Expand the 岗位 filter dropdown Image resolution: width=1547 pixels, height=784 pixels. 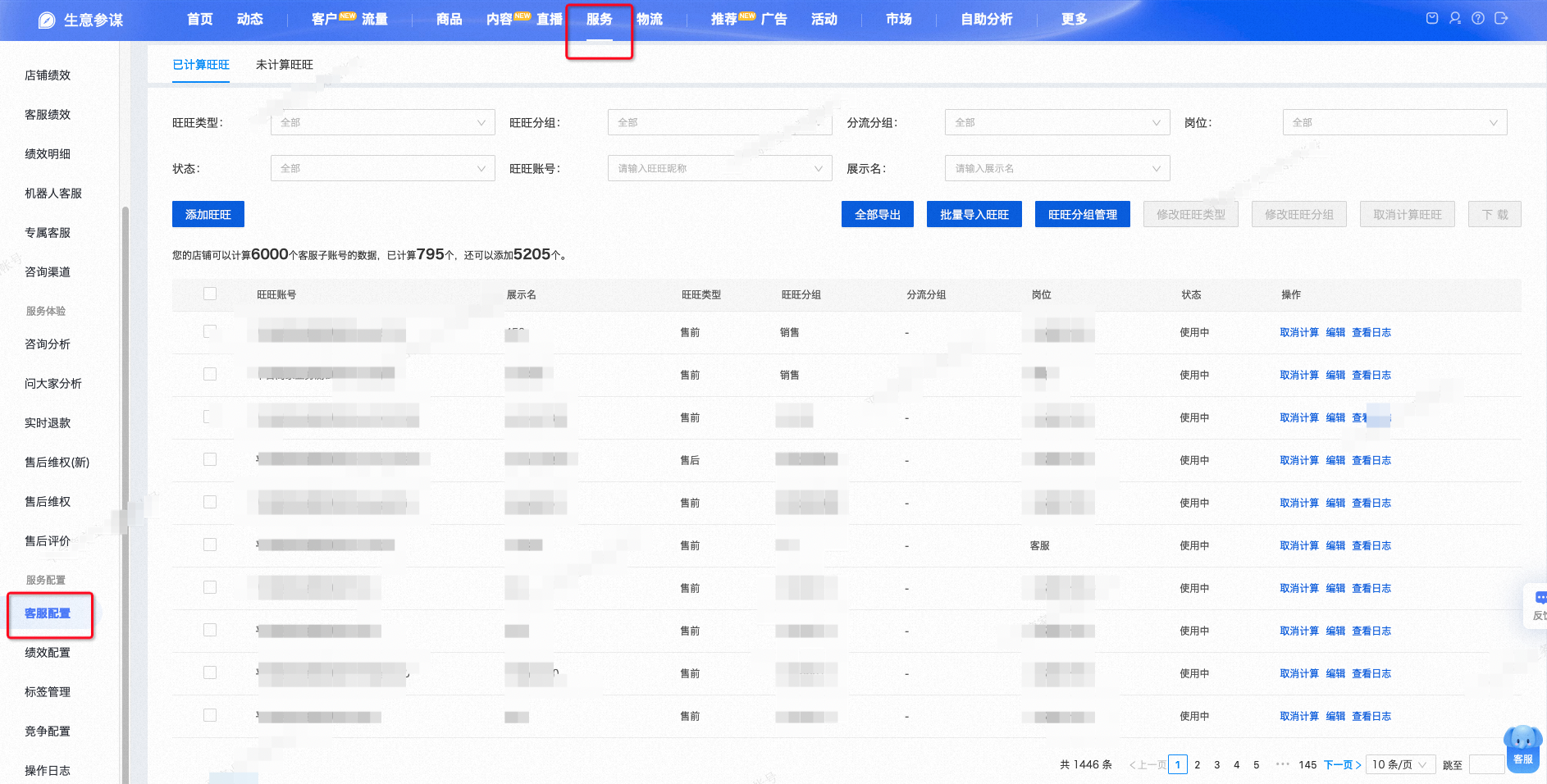tap(1394, 122)
